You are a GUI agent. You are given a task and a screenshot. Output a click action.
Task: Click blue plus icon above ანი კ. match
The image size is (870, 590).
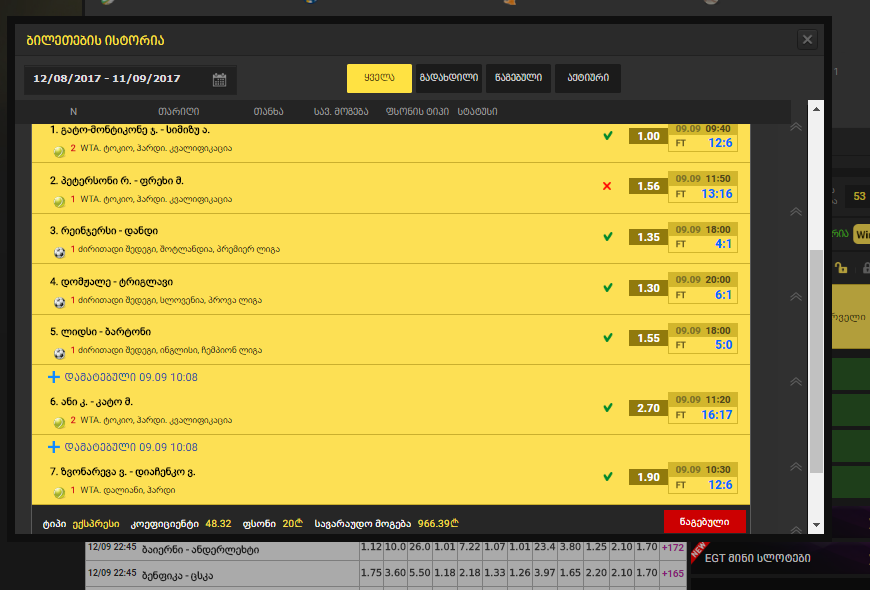tap(54, 377)
